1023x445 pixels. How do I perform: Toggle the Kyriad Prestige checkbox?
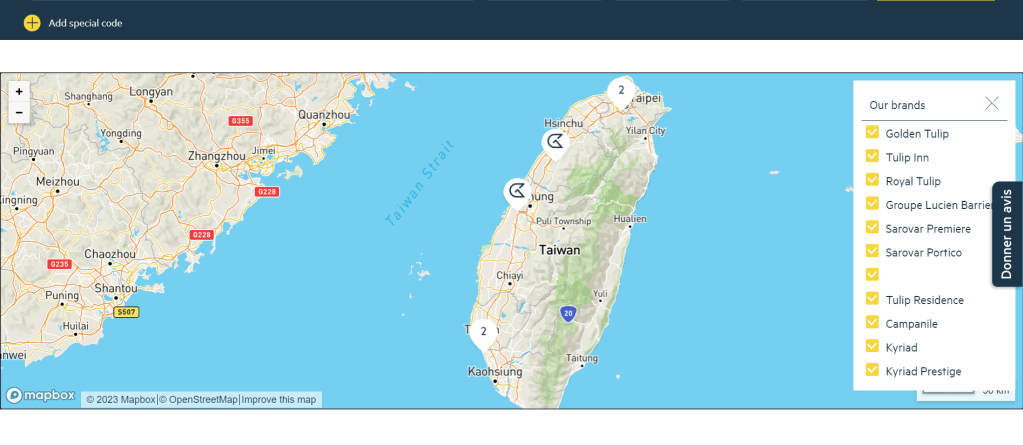tap(872, 370)
